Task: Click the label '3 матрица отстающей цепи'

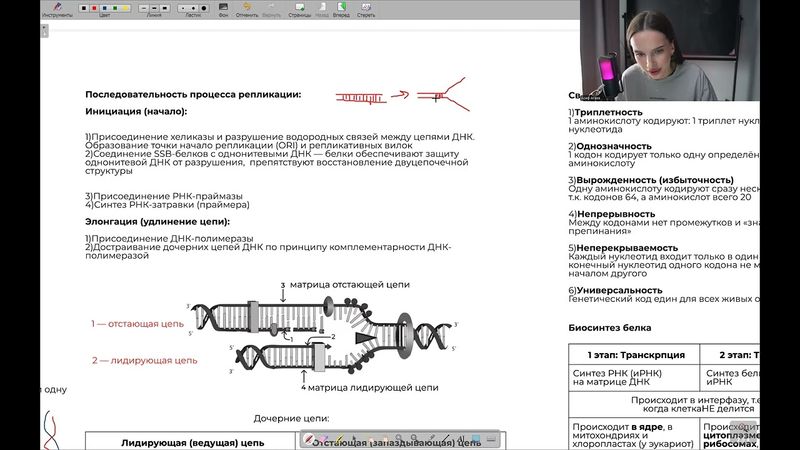Action: pos(345,285)
